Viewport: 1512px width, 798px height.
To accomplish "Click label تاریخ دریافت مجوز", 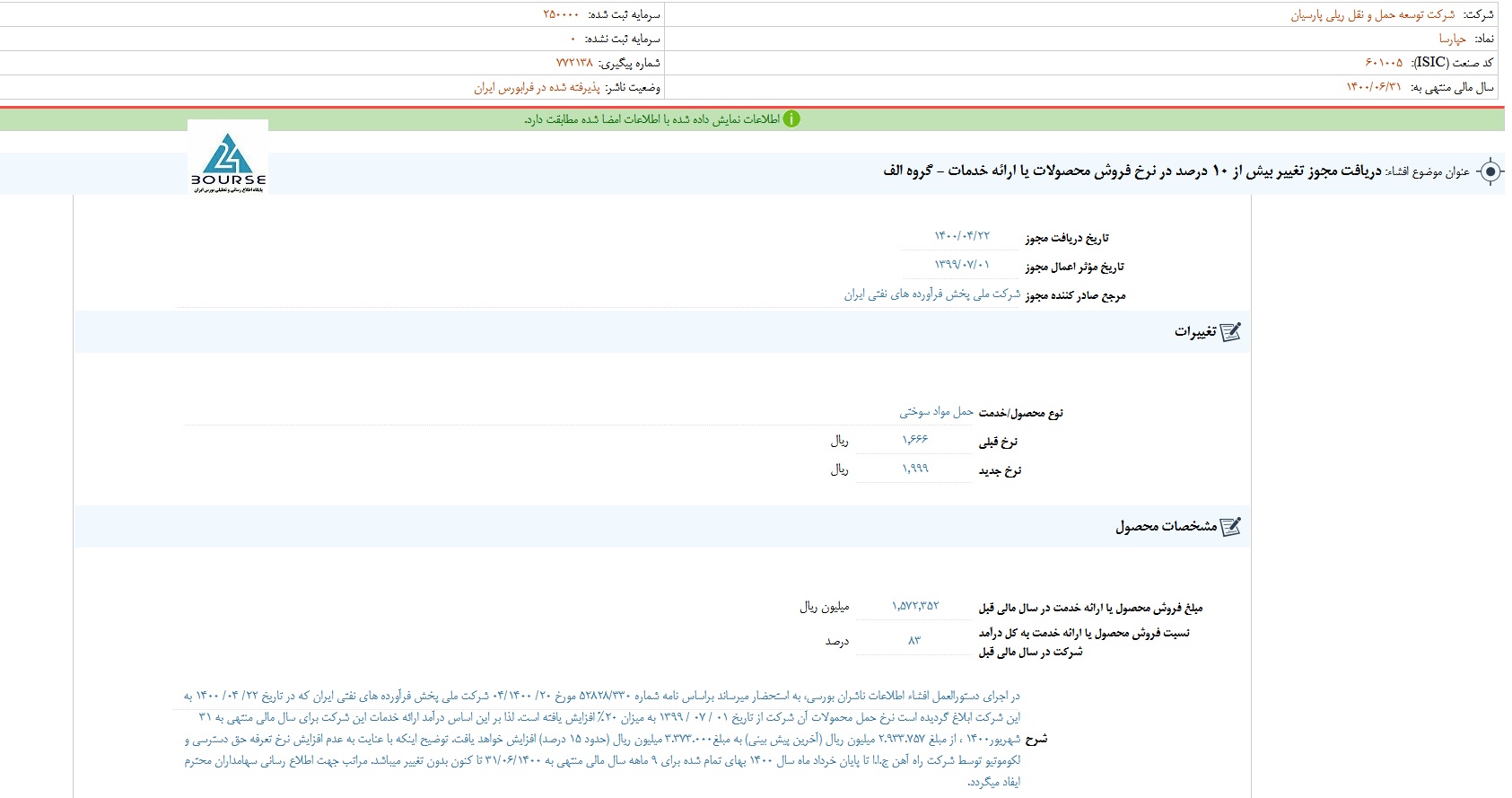I will (1067, 238).
